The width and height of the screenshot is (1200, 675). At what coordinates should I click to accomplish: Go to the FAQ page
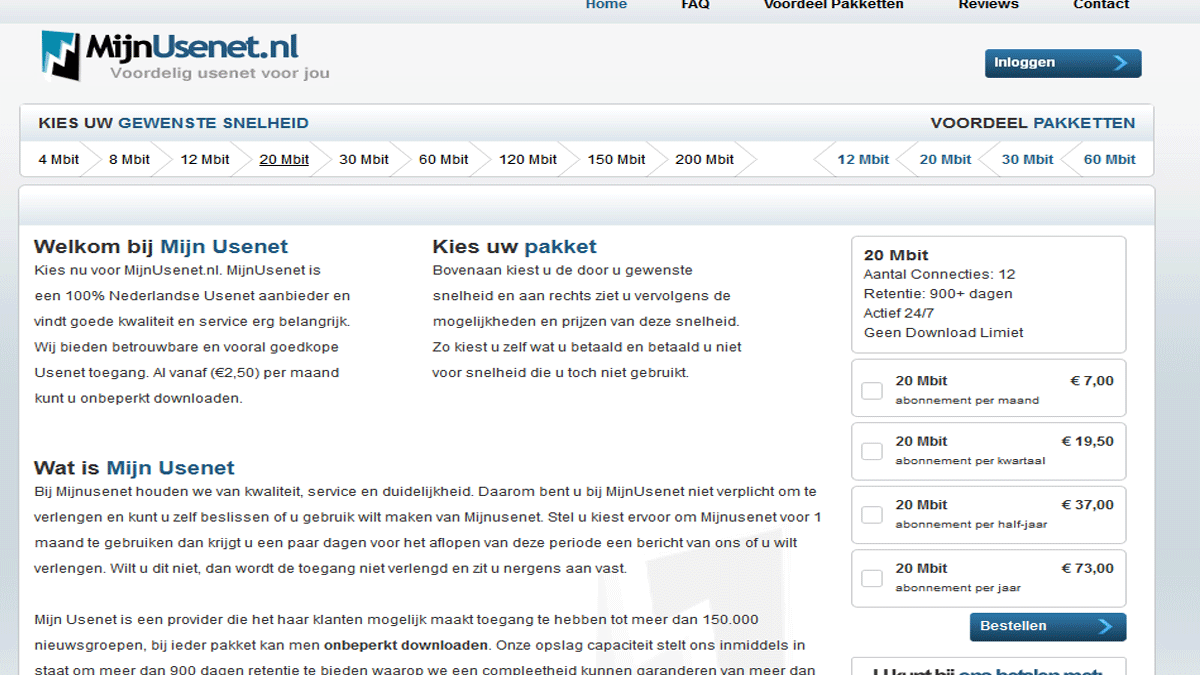pyautogui.click(x=695, y=5)
